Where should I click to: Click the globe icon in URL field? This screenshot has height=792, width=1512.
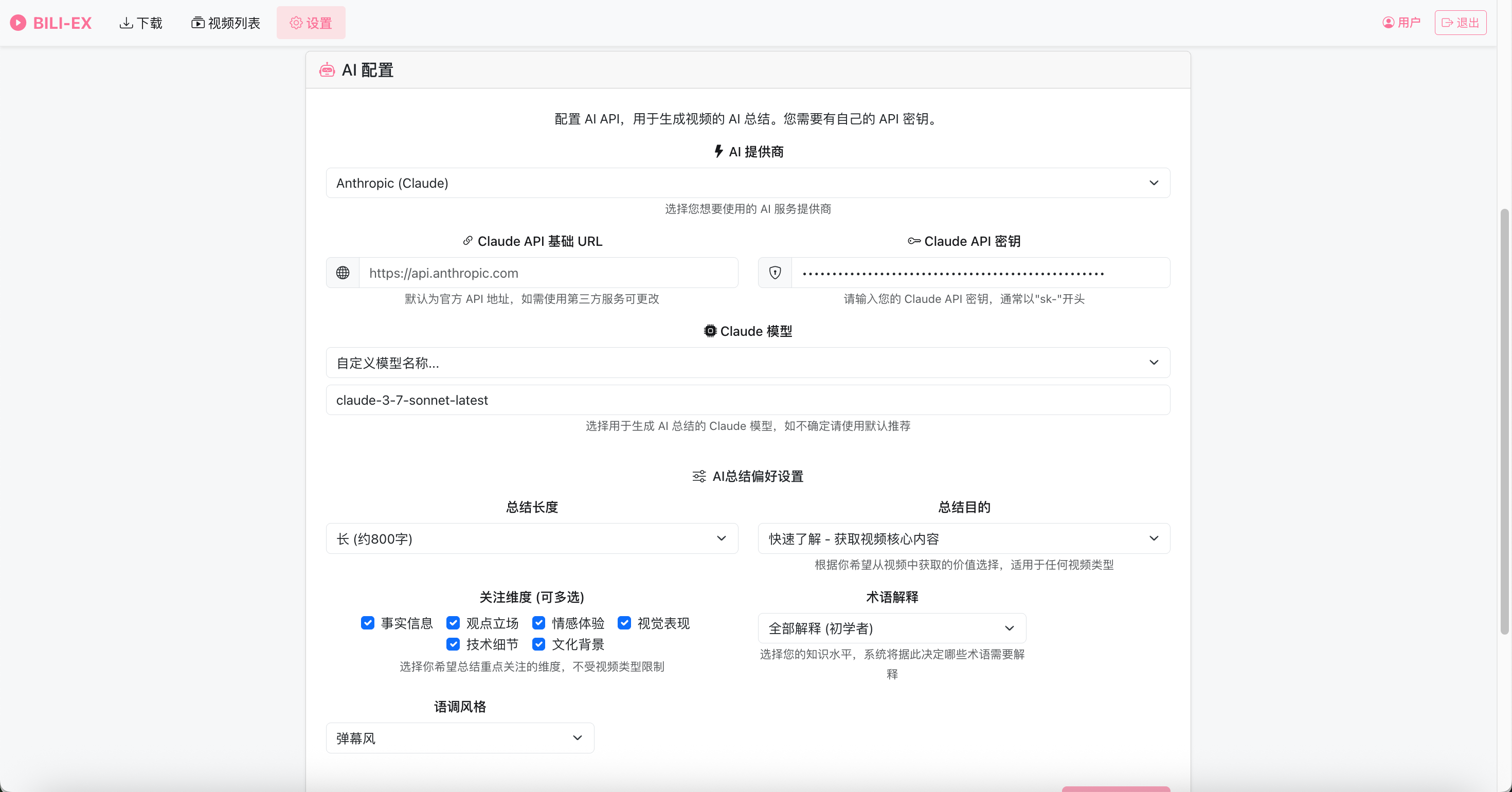click(x=343, y=273)
